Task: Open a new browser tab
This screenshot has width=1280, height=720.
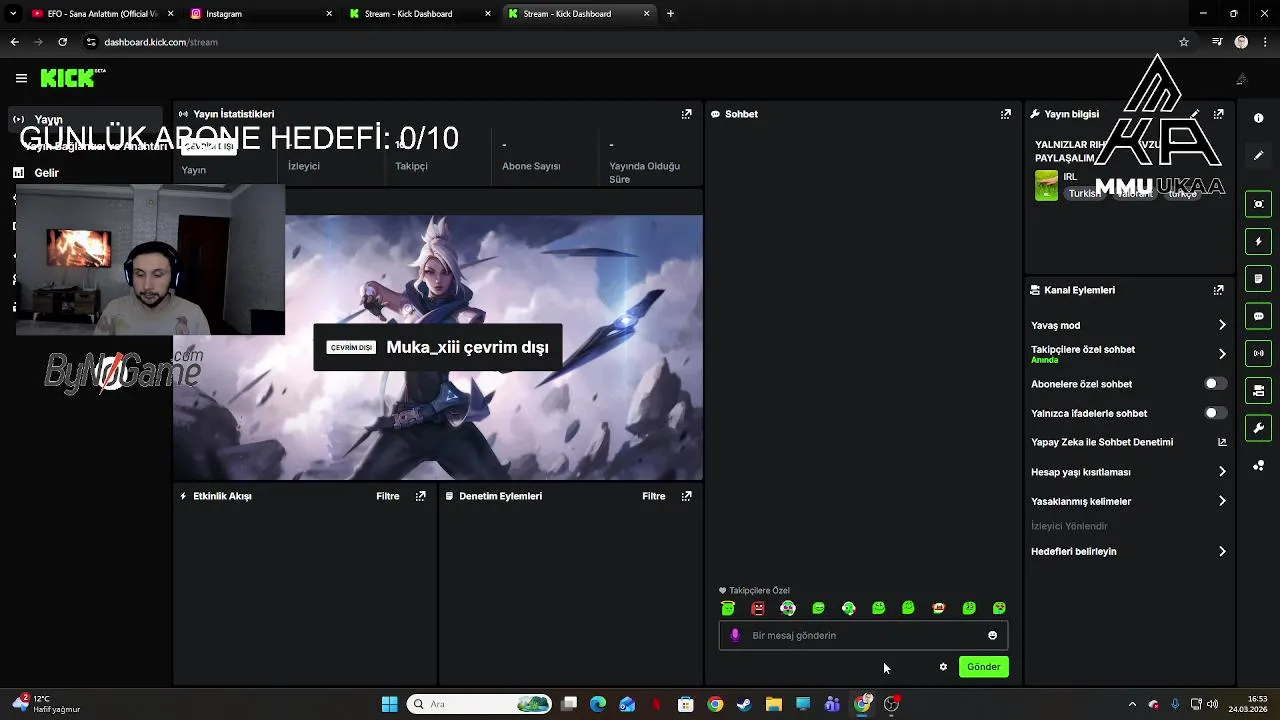Action: coord(670,14)
